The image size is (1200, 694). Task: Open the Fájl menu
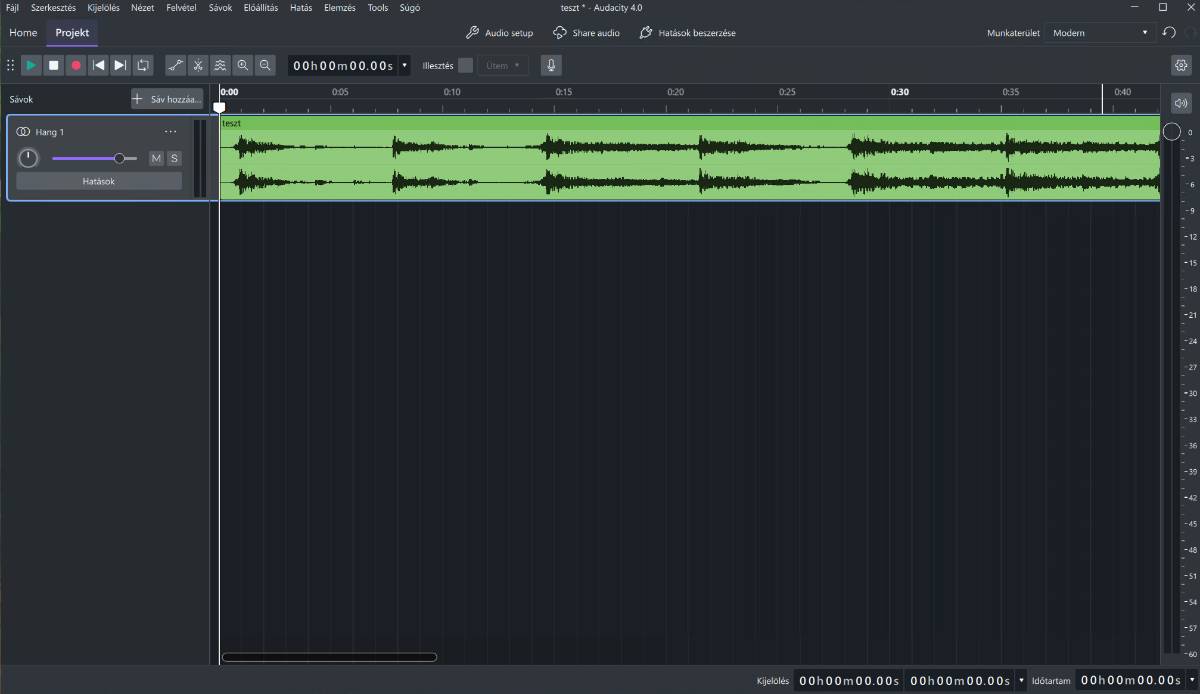coord(12,8)
